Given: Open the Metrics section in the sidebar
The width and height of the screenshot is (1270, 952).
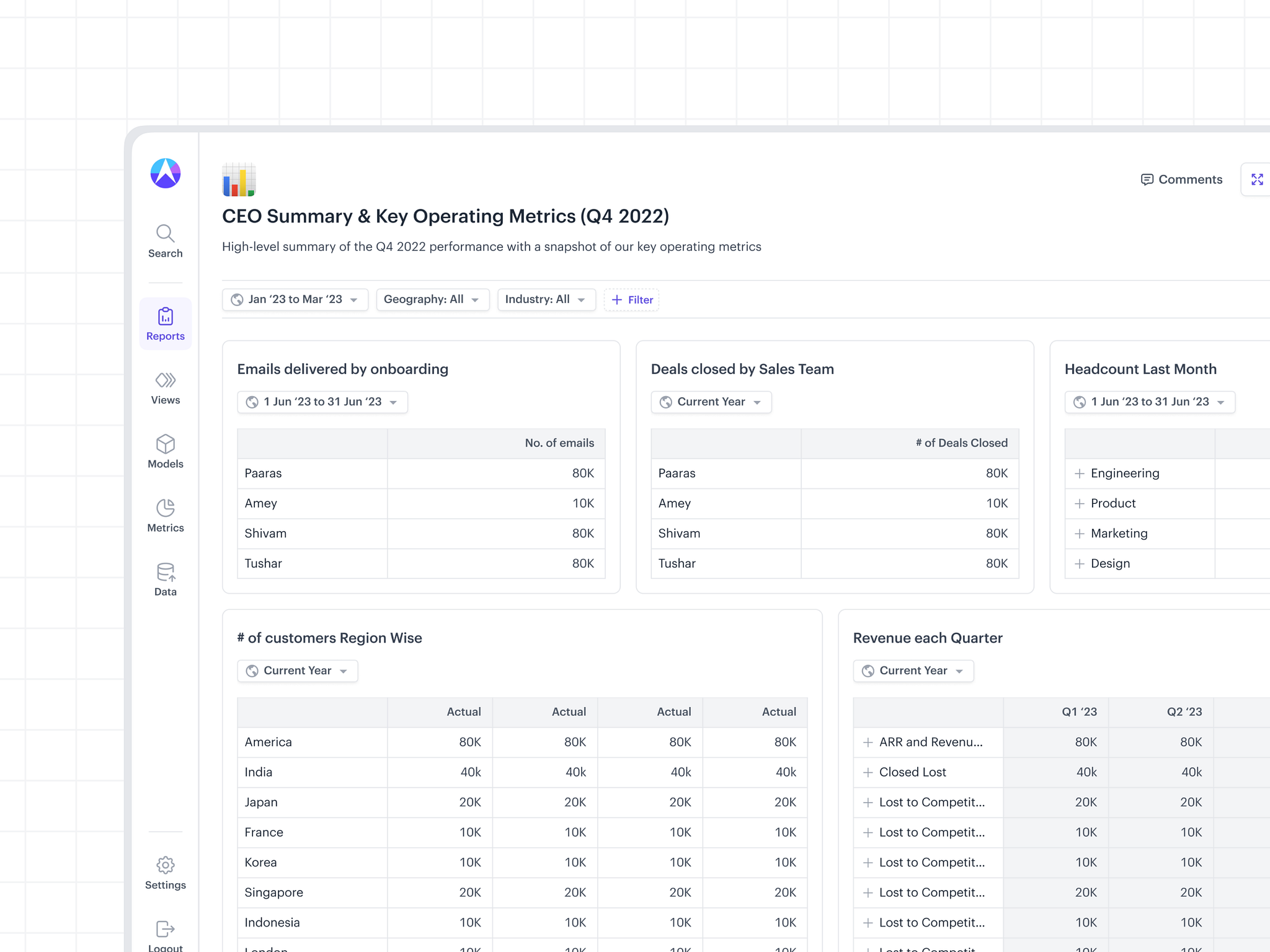Looking at the screenshot, I should pyautogui.click(x=165, y=515).
